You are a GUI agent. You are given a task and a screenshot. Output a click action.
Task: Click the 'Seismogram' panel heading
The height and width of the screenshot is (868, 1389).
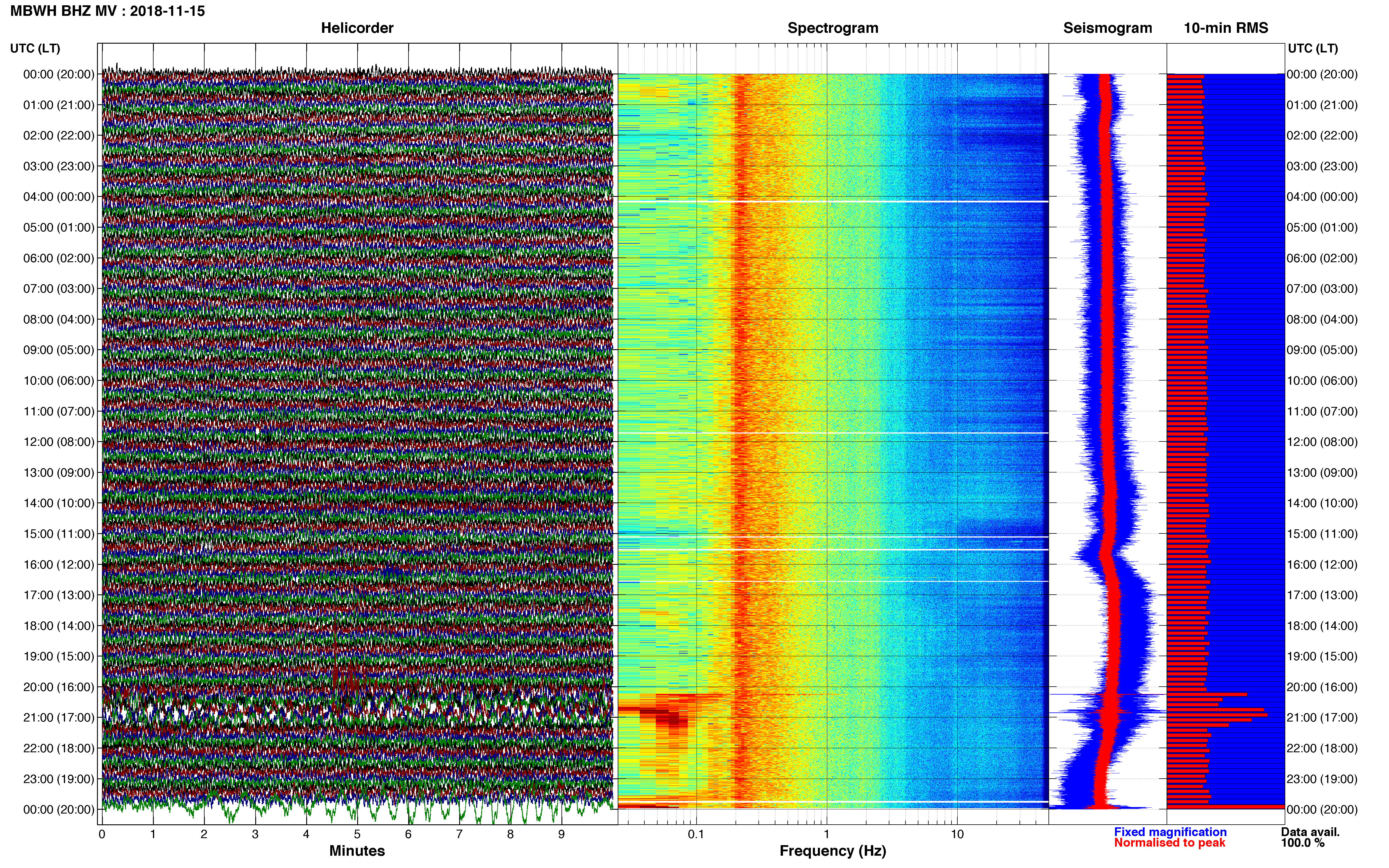1108,28
